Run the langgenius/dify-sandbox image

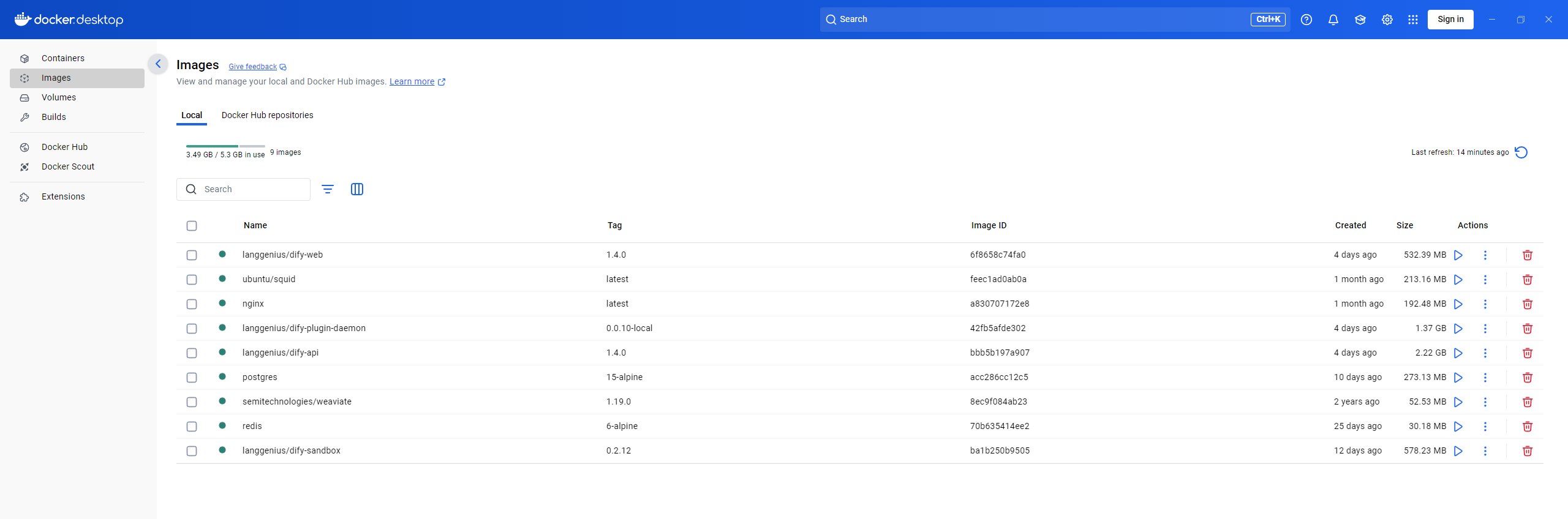1458,451
